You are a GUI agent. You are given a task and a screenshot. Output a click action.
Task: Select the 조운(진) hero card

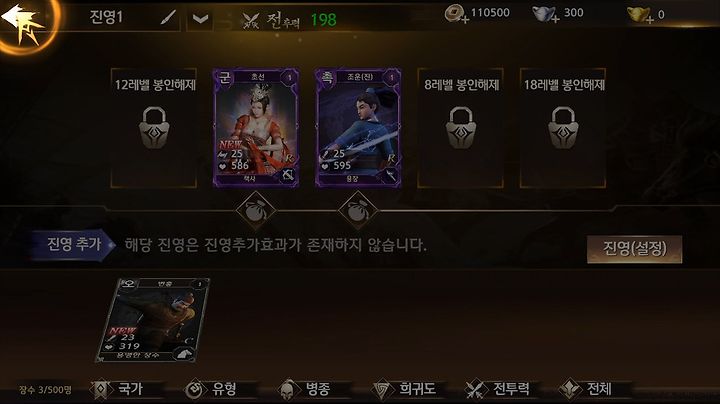coord(358,128)
